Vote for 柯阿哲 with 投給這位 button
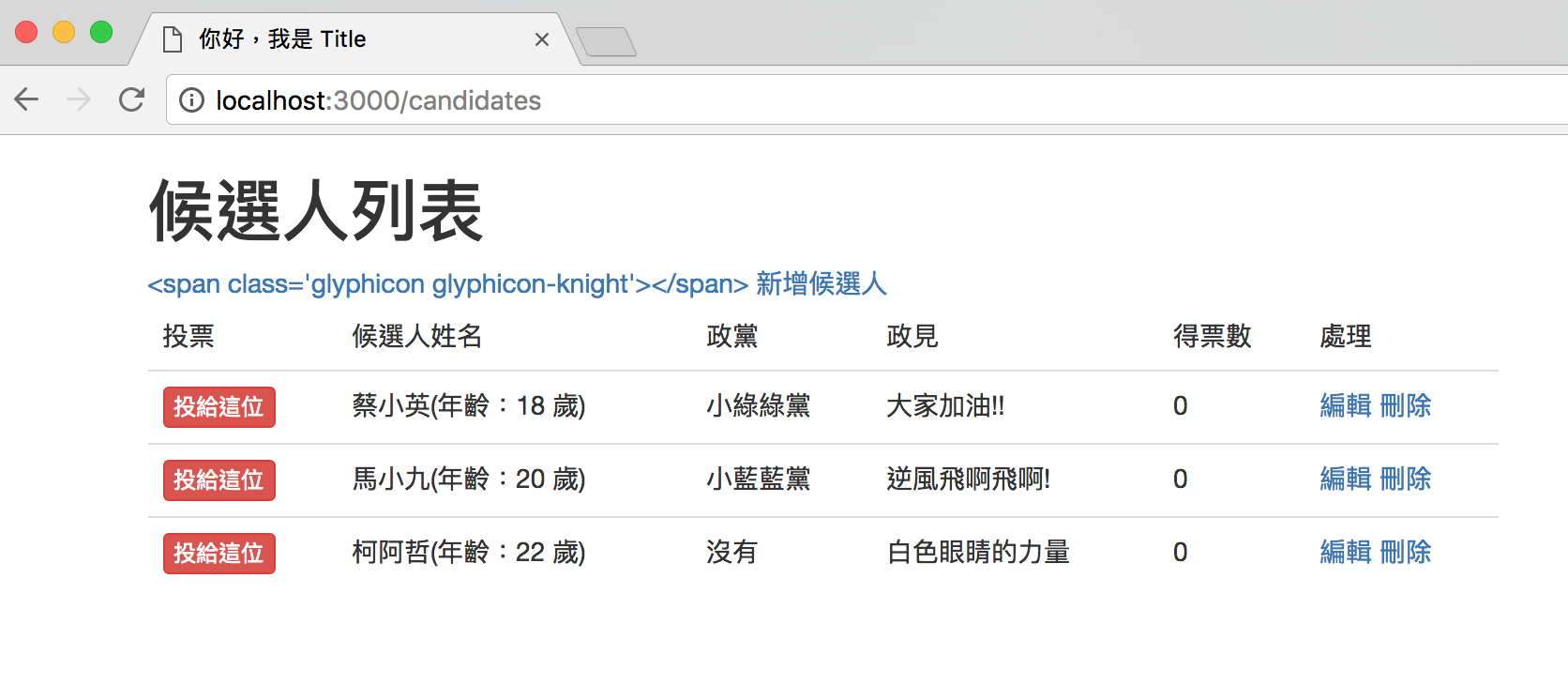 (219, 554)
